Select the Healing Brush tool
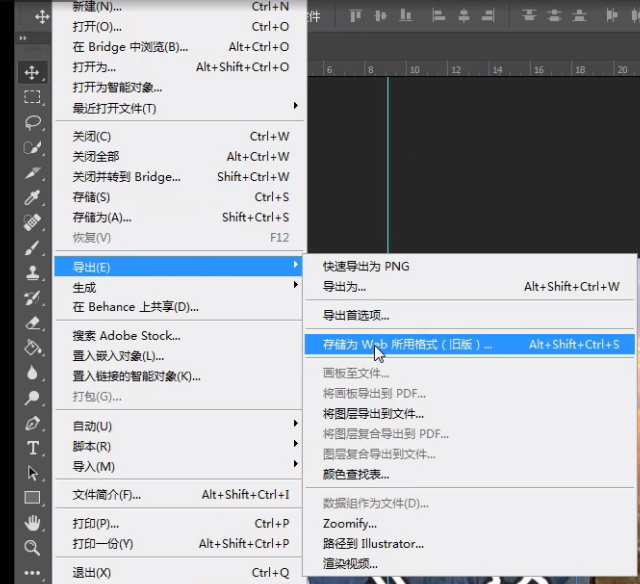The width and height of the screenshot is (640, 584). click(32, 222)
